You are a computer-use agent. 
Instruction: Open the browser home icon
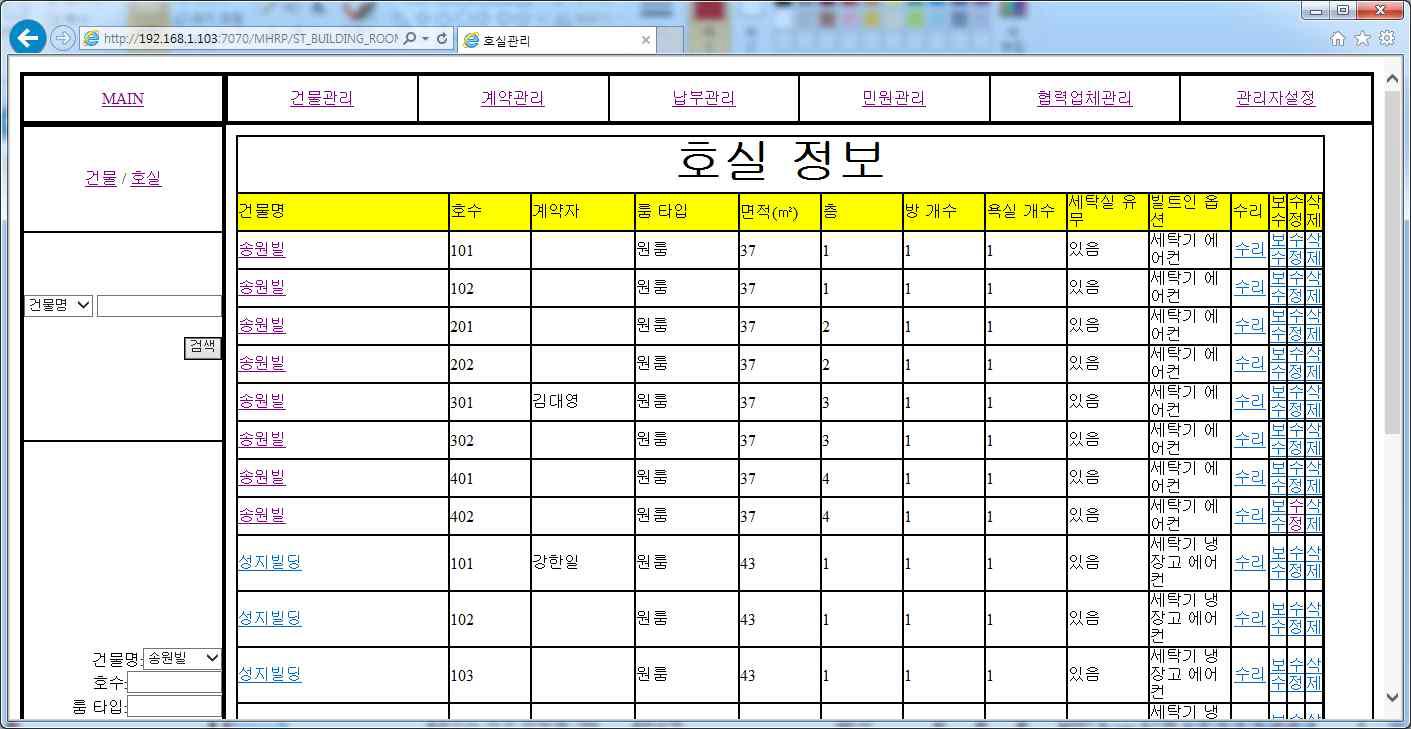click(x=1338, y=38)
